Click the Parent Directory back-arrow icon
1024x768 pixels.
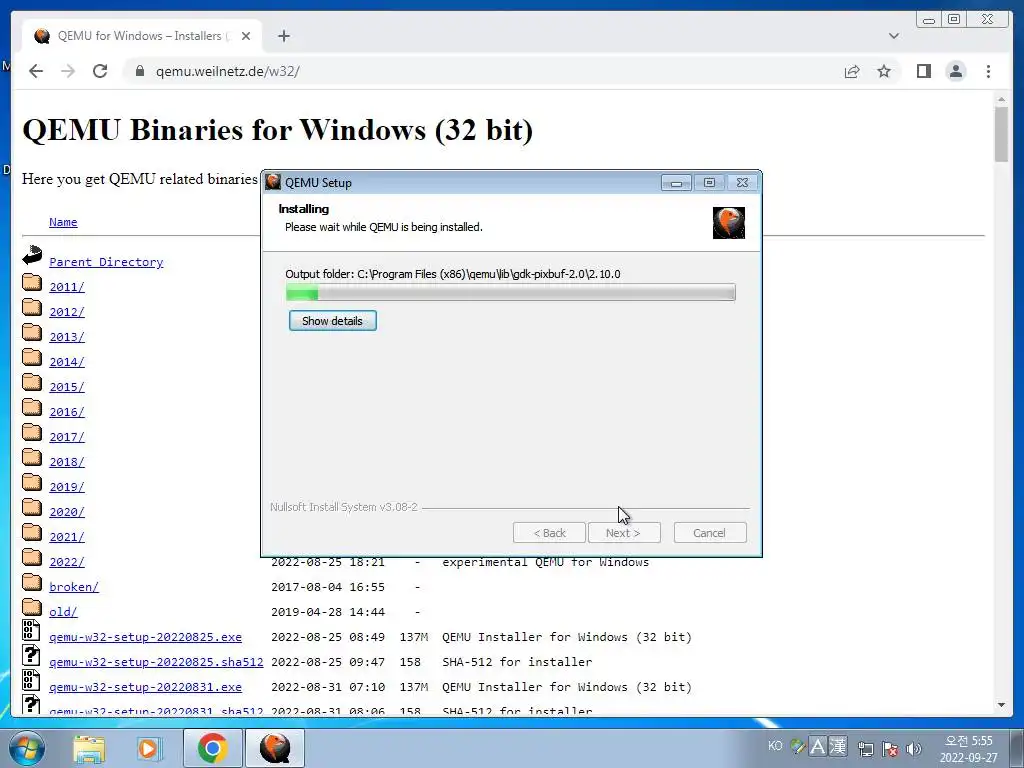coord(32,255)
